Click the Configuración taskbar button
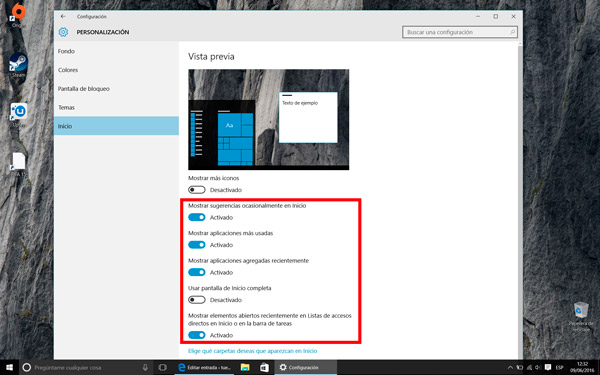Screen dimensions: 600x375 coord(305,367)
